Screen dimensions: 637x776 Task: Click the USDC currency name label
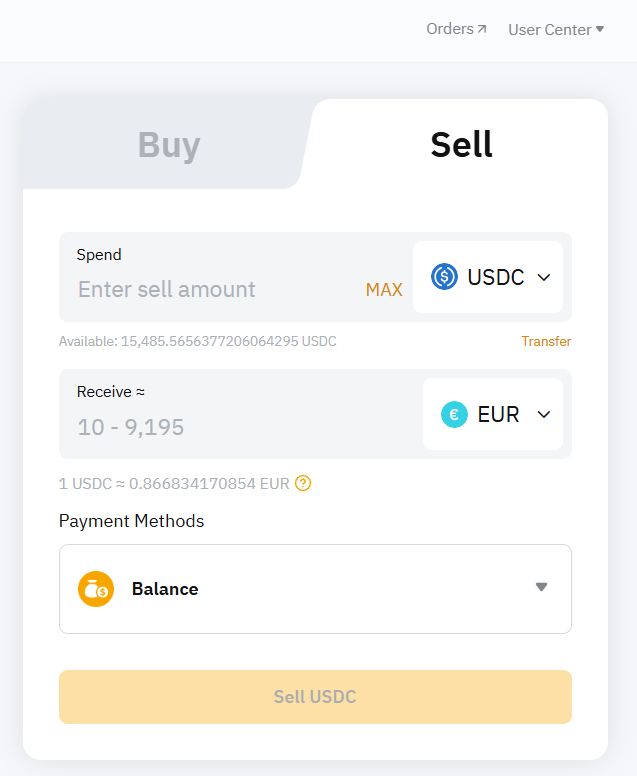pos(495,277)
